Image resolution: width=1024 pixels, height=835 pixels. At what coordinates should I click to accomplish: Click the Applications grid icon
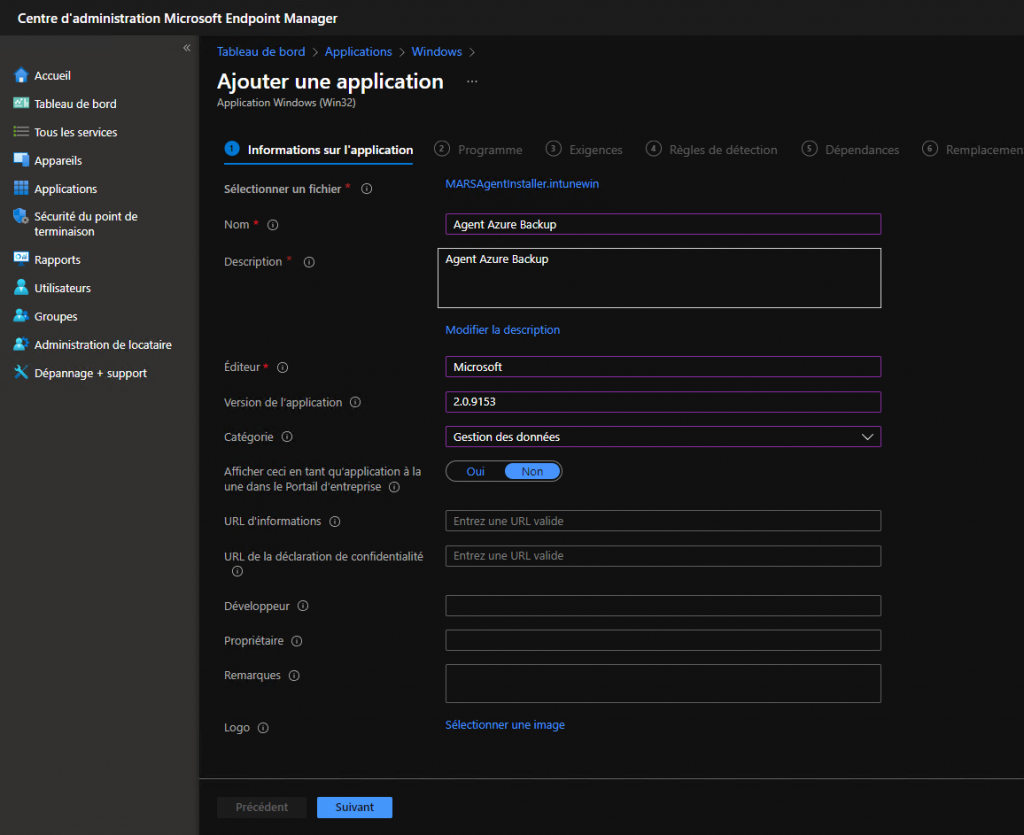click(x=21, y=189)
